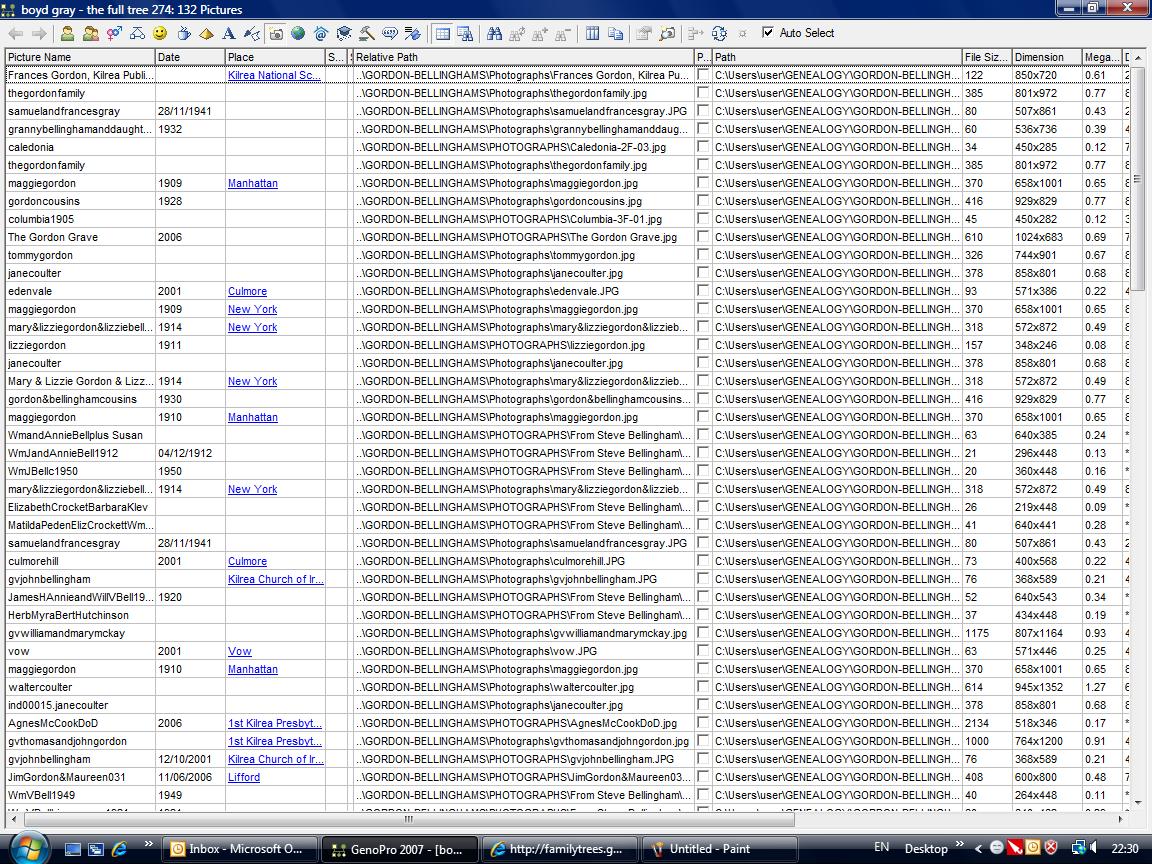Switch to Untitled - Paint taskbar item
The width and height of the screenshot is (1152, 864).
pos(709,849)
